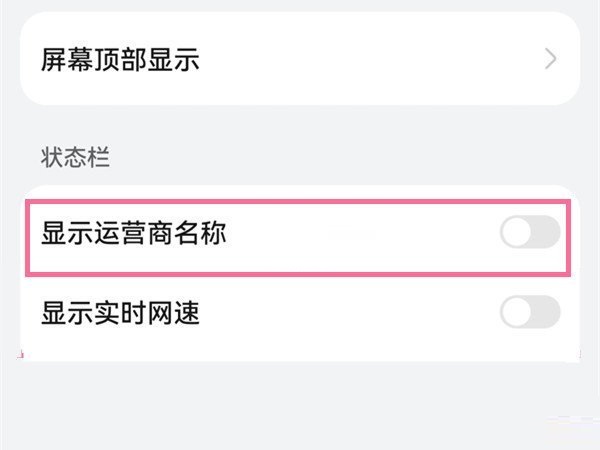Expand the screen top display options

point(300,59)
